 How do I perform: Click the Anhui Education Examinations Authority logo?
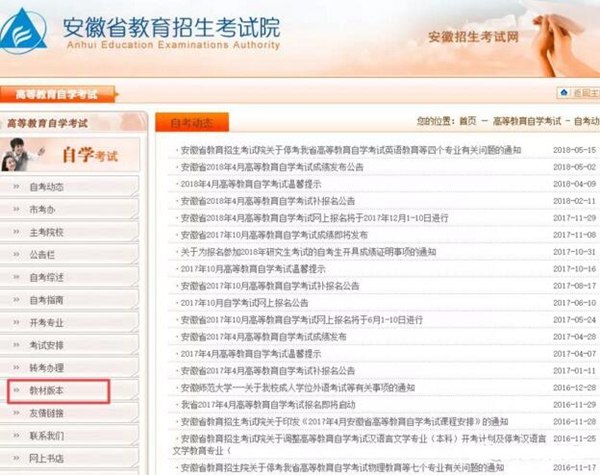(x=23, y=31)
